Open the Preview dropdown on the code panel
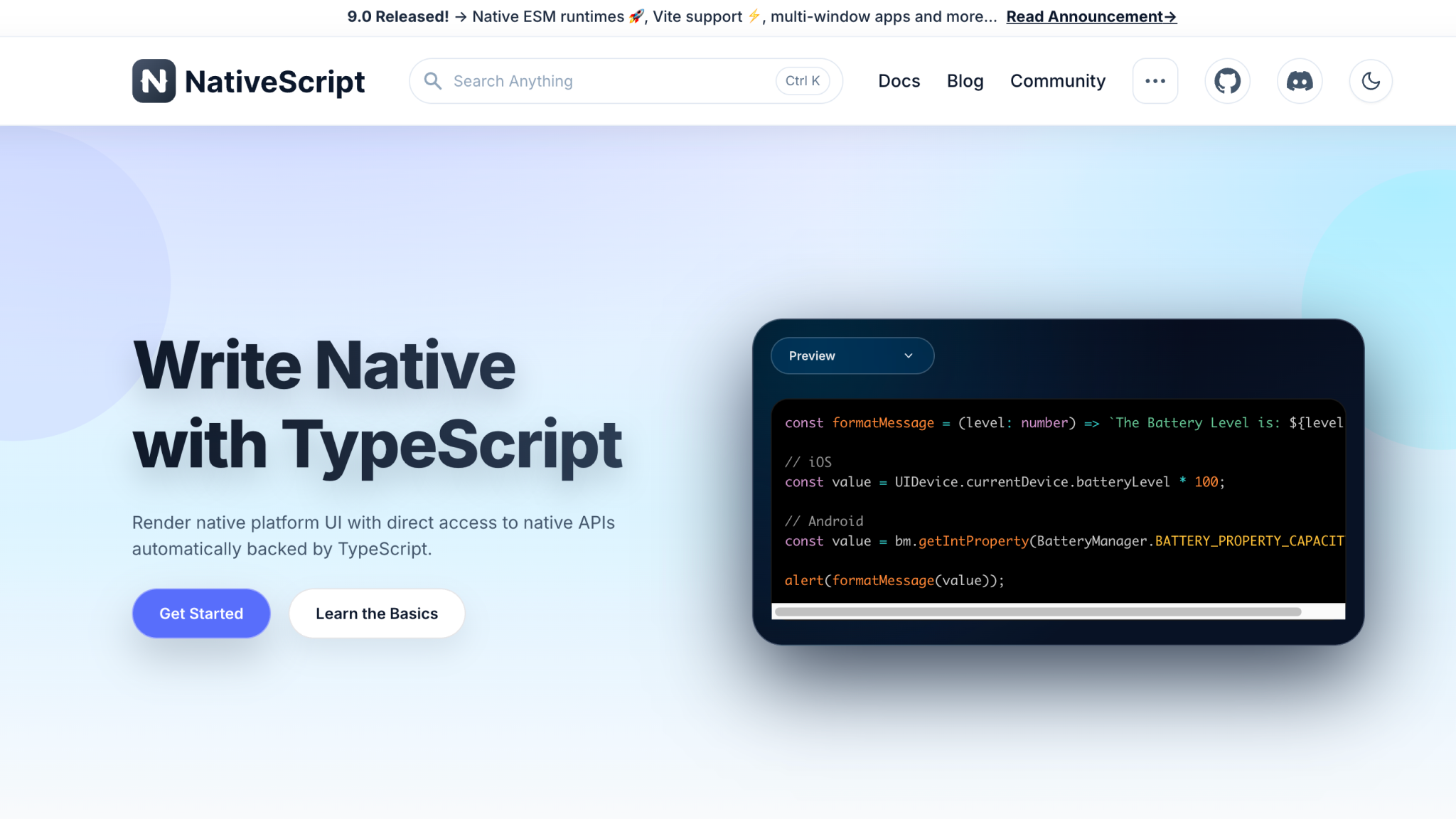The width and height of the screenshot is (1456, 819). 852,355
